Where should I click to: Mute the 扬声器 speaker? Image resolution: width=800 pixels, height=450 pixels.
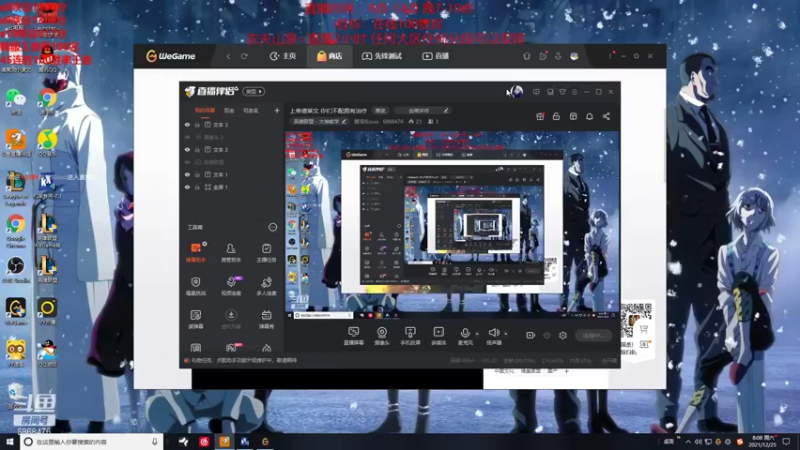(x=493, y=336)
